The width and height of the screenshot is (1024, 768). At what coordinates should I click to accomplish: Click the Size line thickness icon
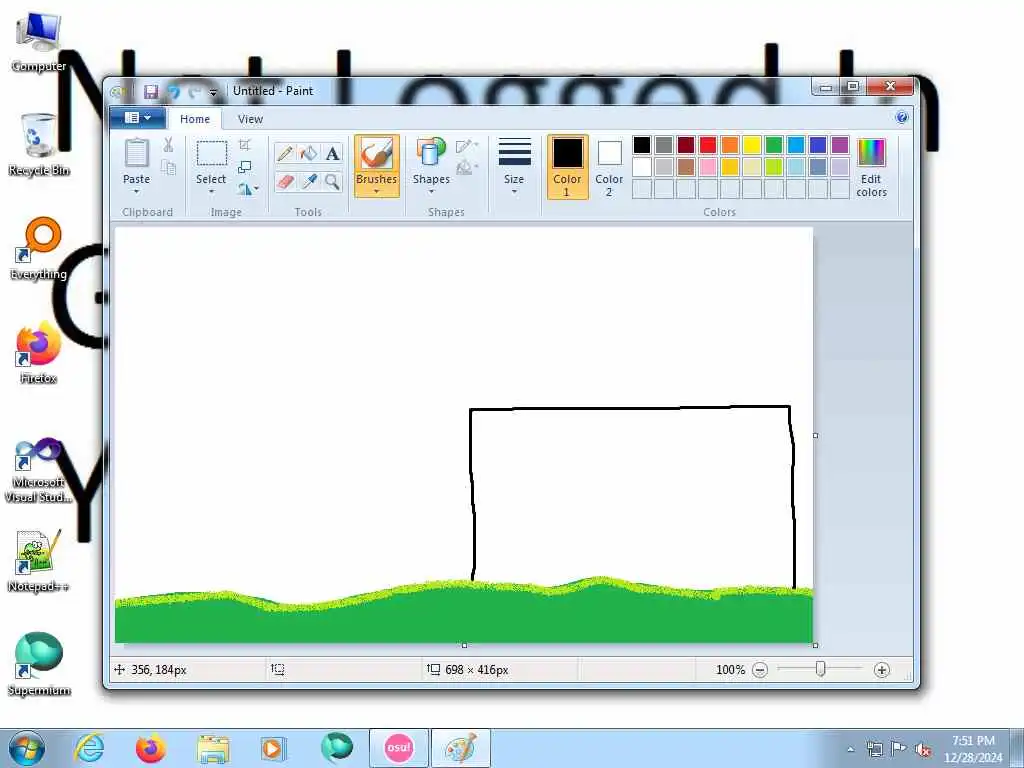coord(514,152)
